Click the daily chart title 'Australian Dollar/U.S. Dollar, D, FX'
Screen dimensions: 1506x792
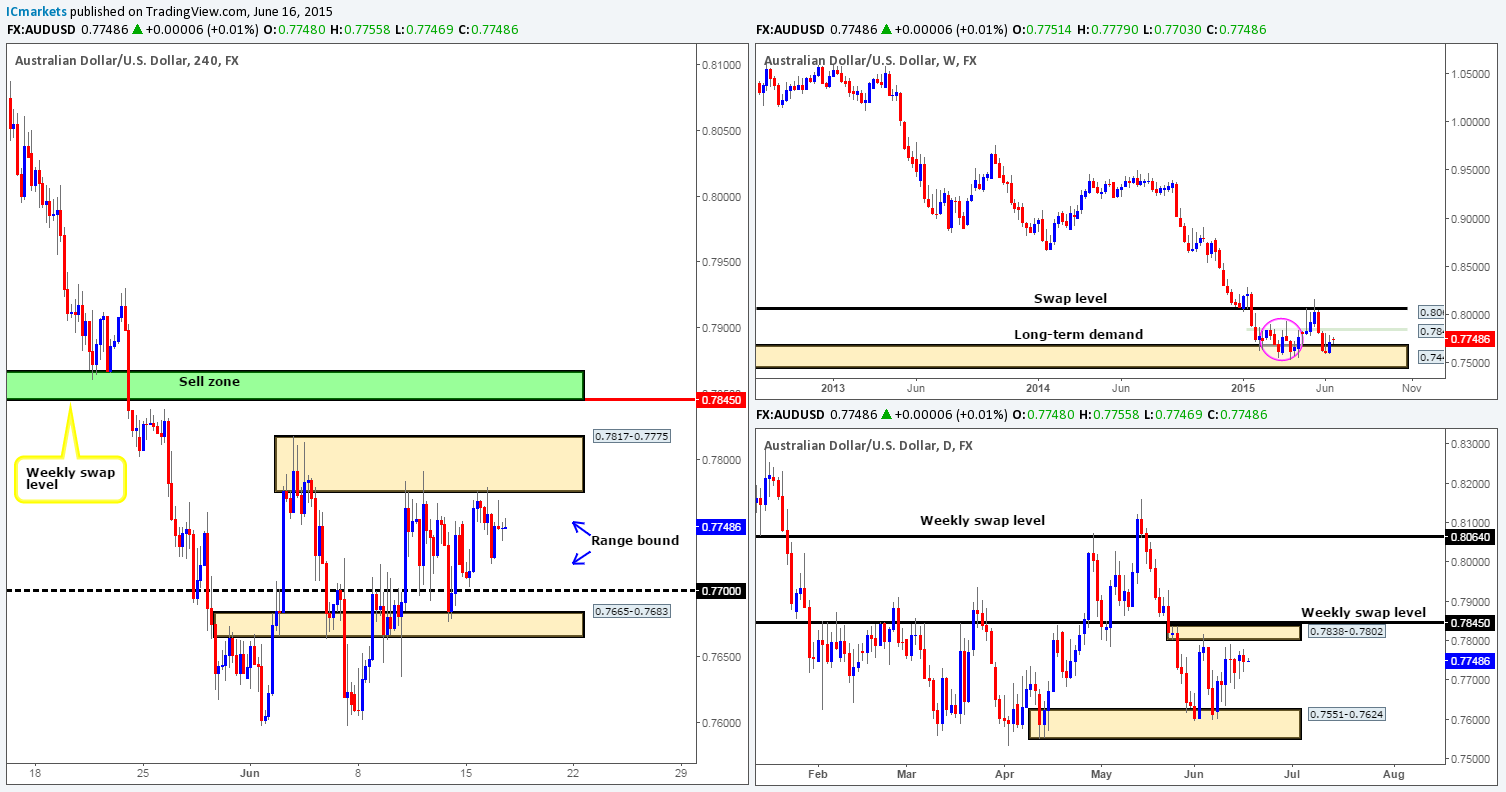869,444
